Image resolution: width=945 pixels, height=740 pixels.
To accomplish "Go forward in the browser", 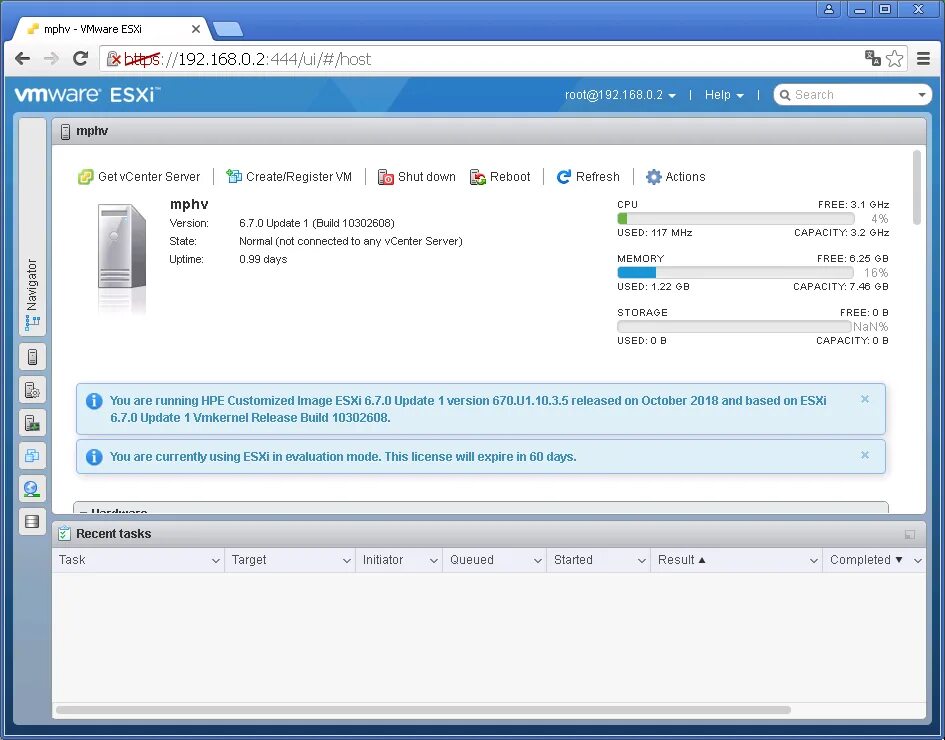I will 52,58.
